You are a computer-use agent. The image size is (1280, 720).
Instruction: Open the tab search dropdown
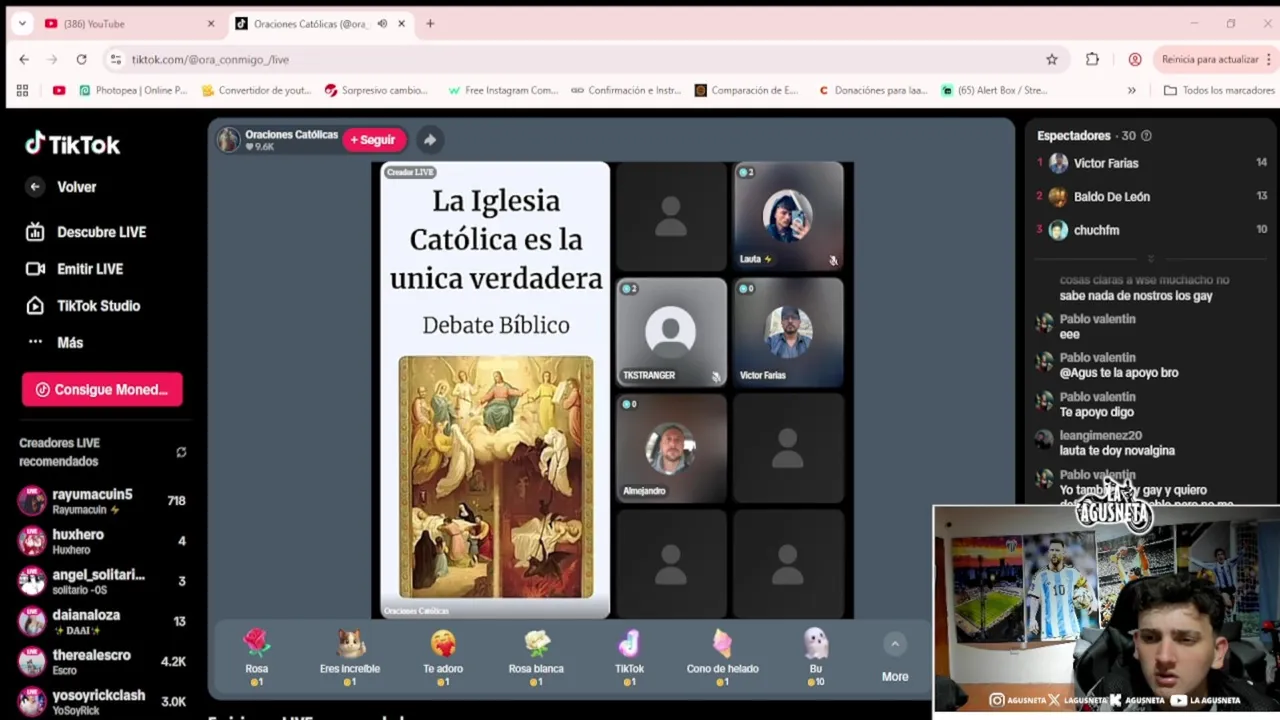(x=22, y=24)
